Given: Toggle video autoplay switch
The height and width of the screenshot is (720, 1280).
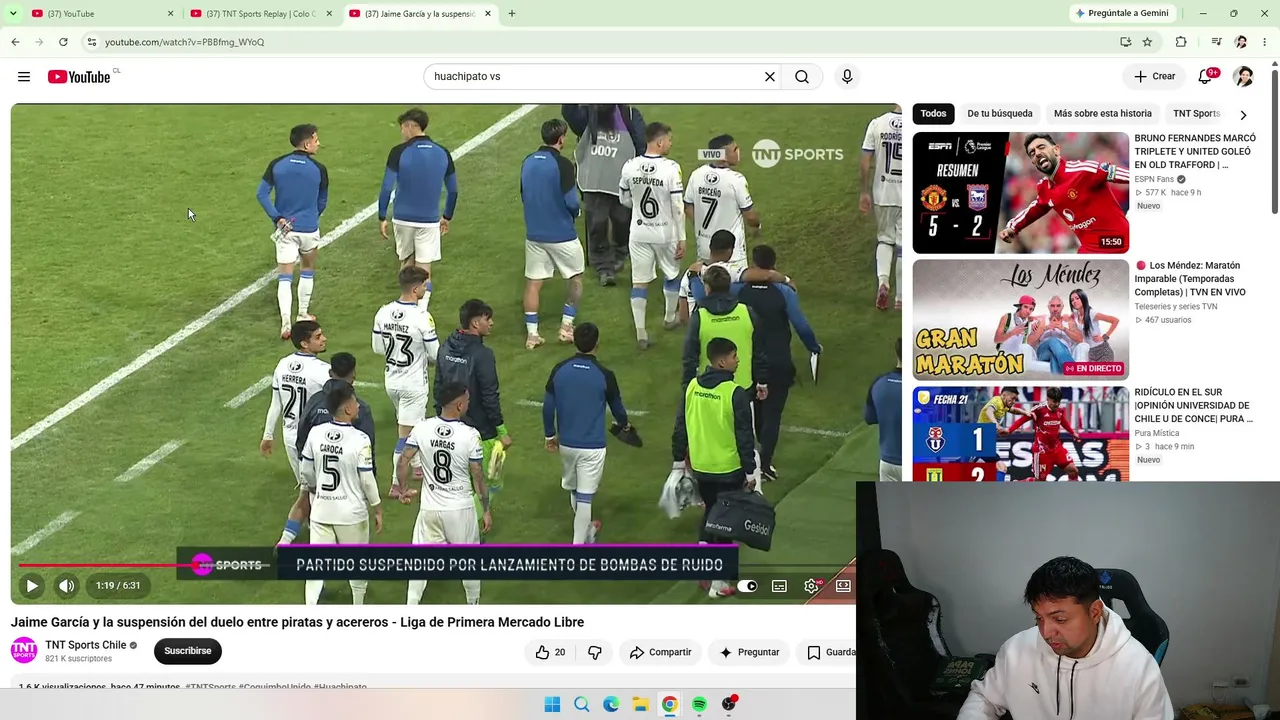Looking at the screenshot, I should (747, 586).
